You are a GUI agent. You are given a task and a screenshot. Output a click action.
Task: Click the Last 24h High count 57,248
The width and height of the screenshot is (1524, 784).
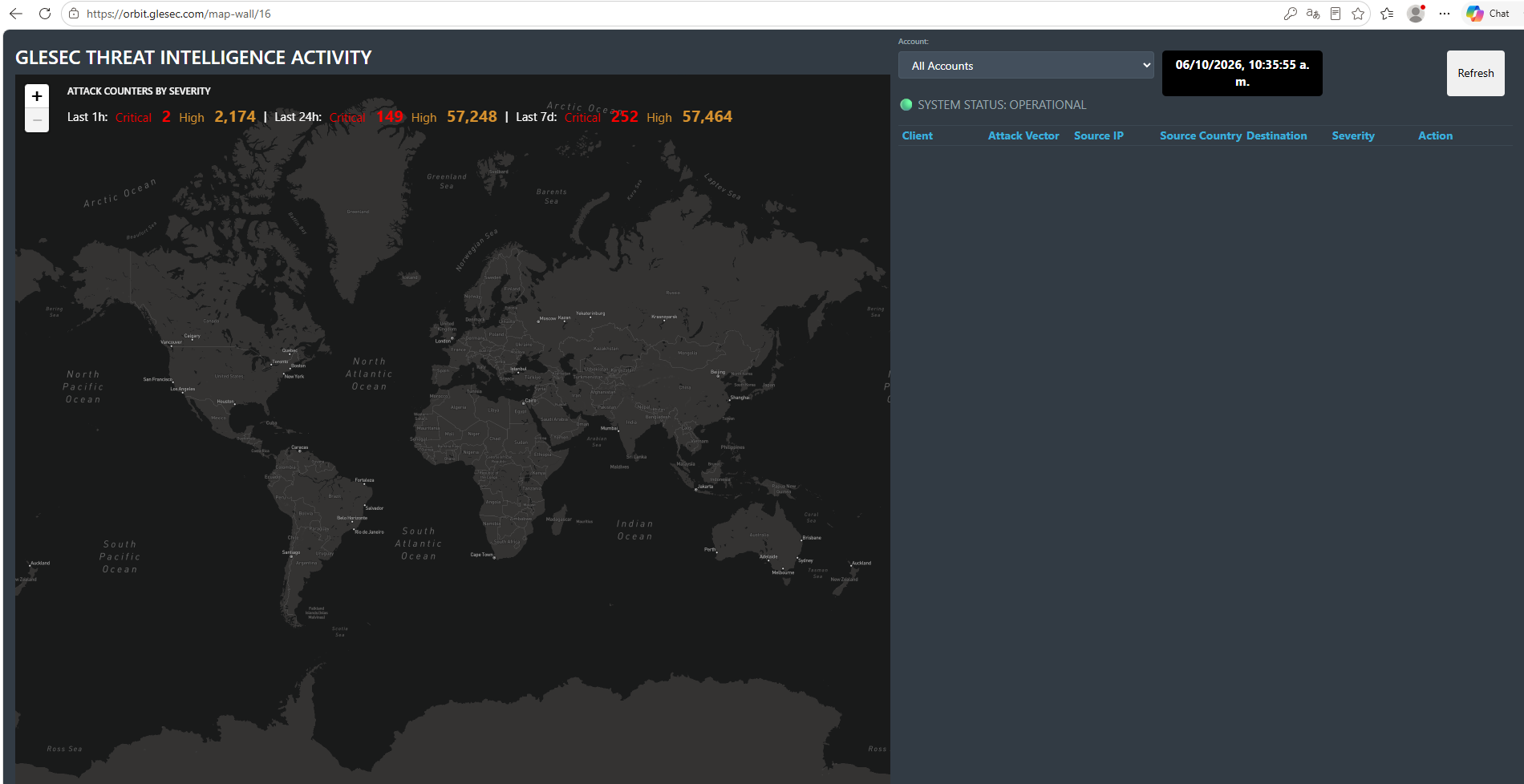pos(472,116)
